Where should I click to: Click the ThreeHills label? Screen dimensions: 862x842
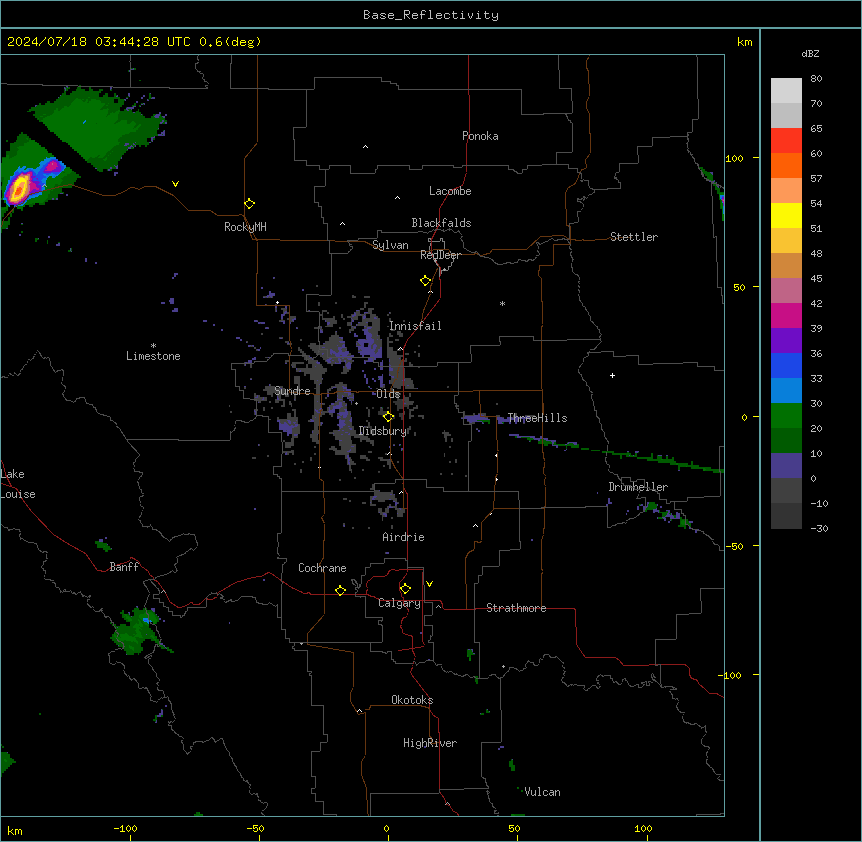point(537,418)
